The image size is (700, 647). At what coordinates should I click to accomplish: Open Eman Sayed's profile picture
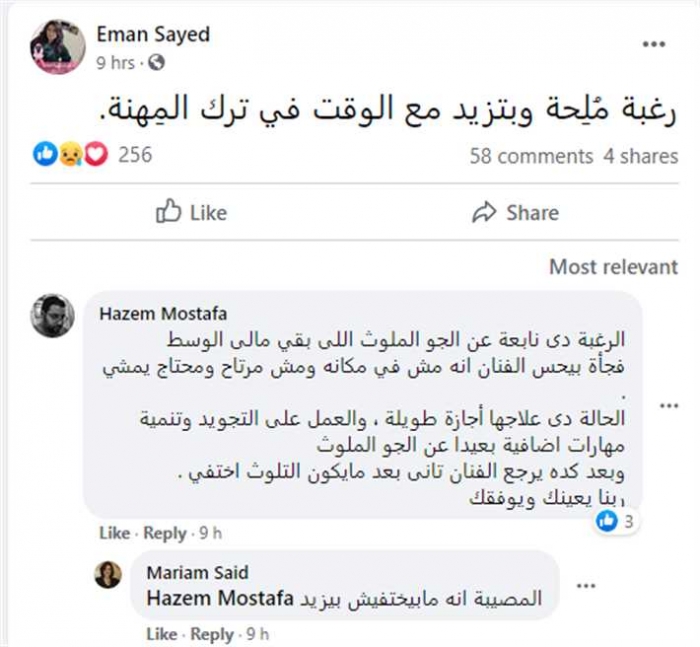tap(57, 45)
